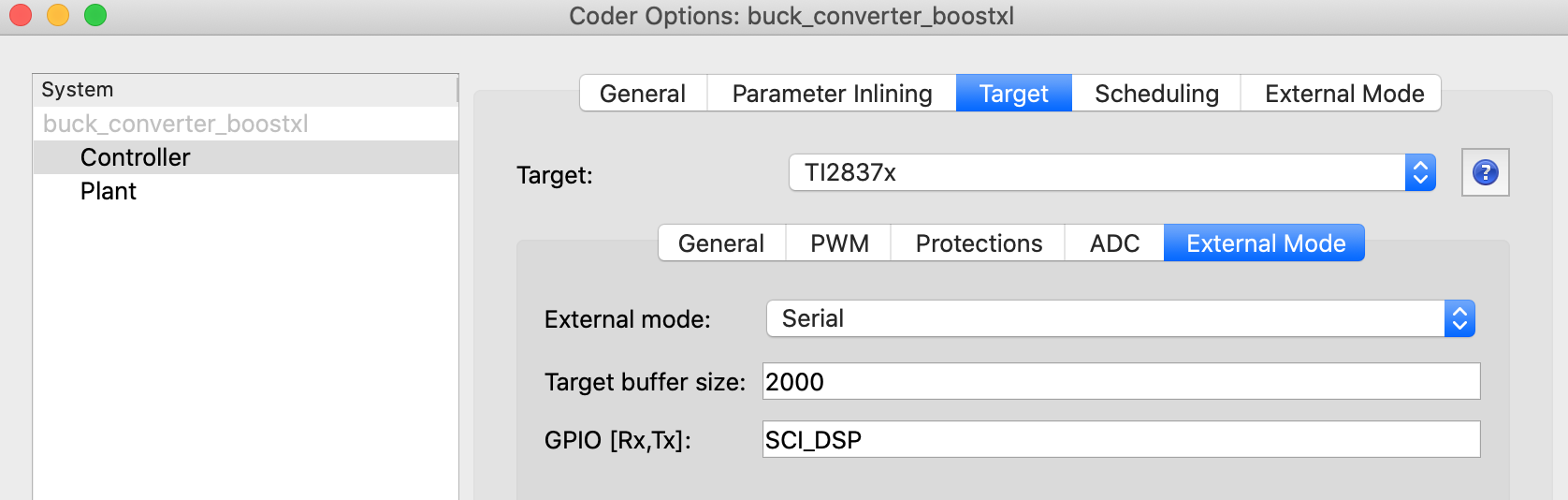Switch to the Scheduling tab
Image resolution: width=1568 pixels, height=500 pixels.
[x=1156, y=94]
